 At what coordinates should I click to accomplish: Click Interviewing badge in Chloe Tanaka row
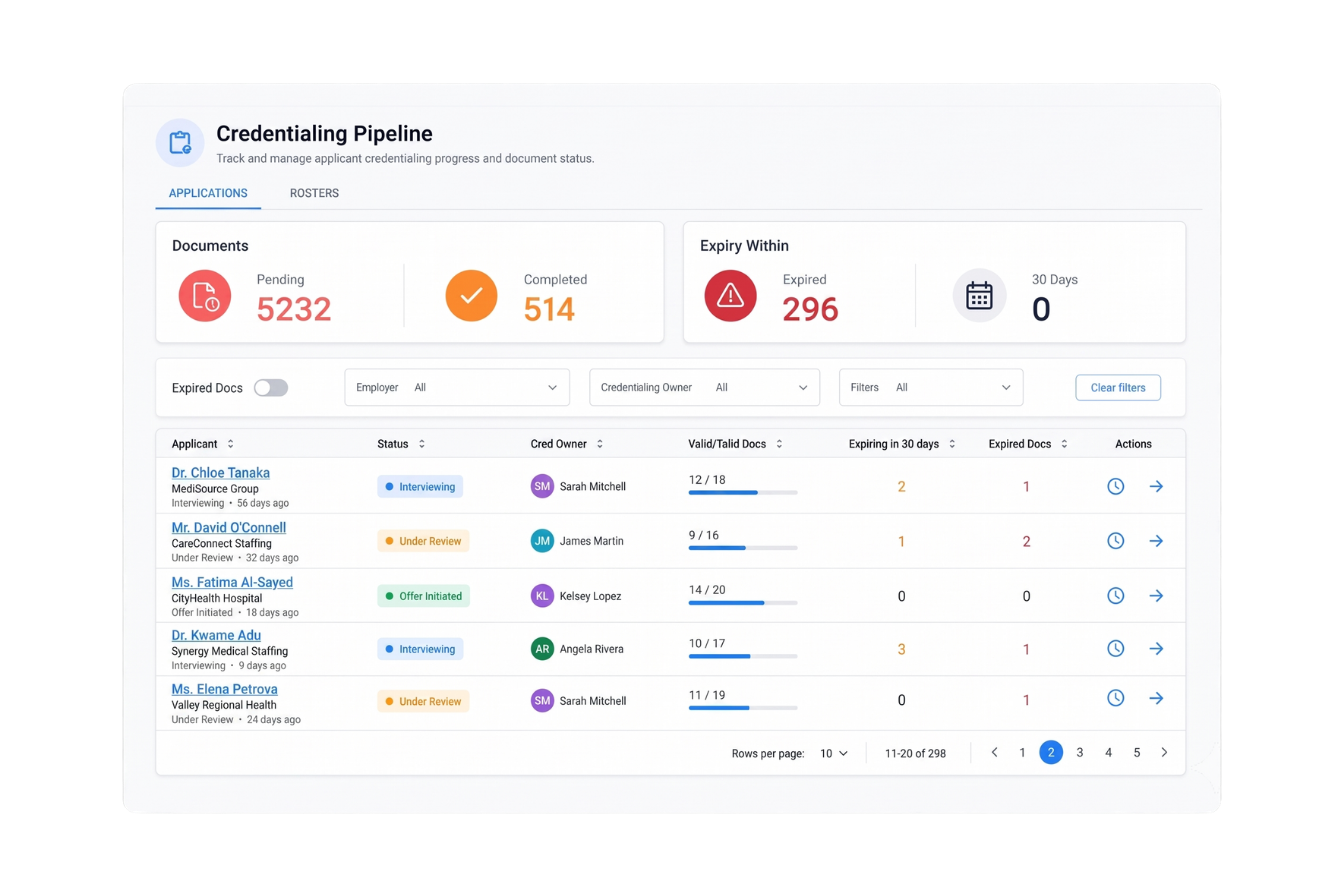point(420,487)
